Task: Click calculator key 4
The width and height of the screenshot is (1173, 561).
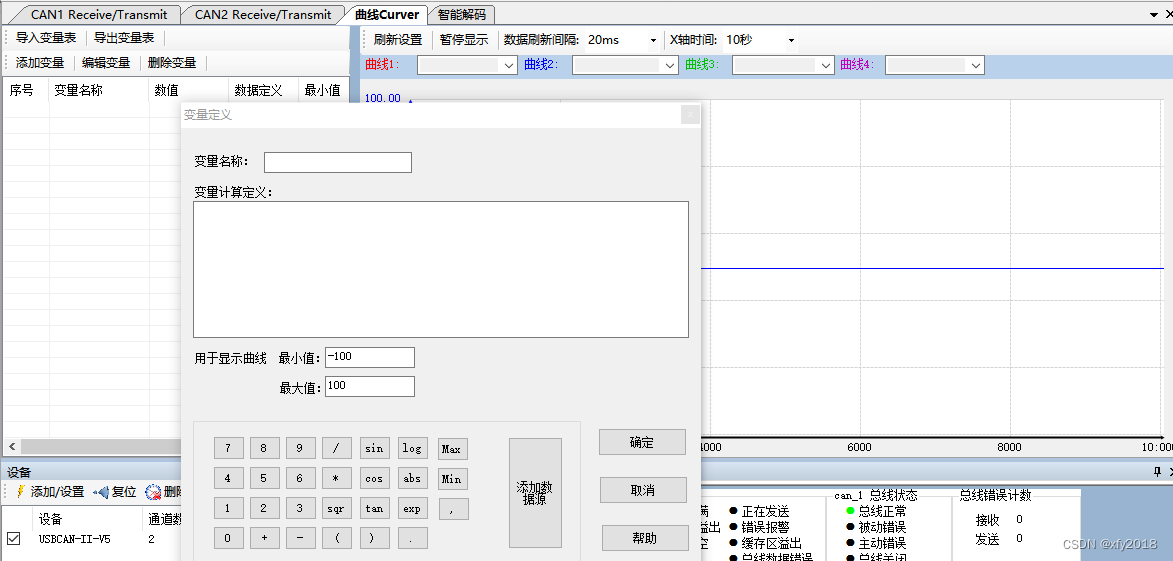Action: (228, 479)
